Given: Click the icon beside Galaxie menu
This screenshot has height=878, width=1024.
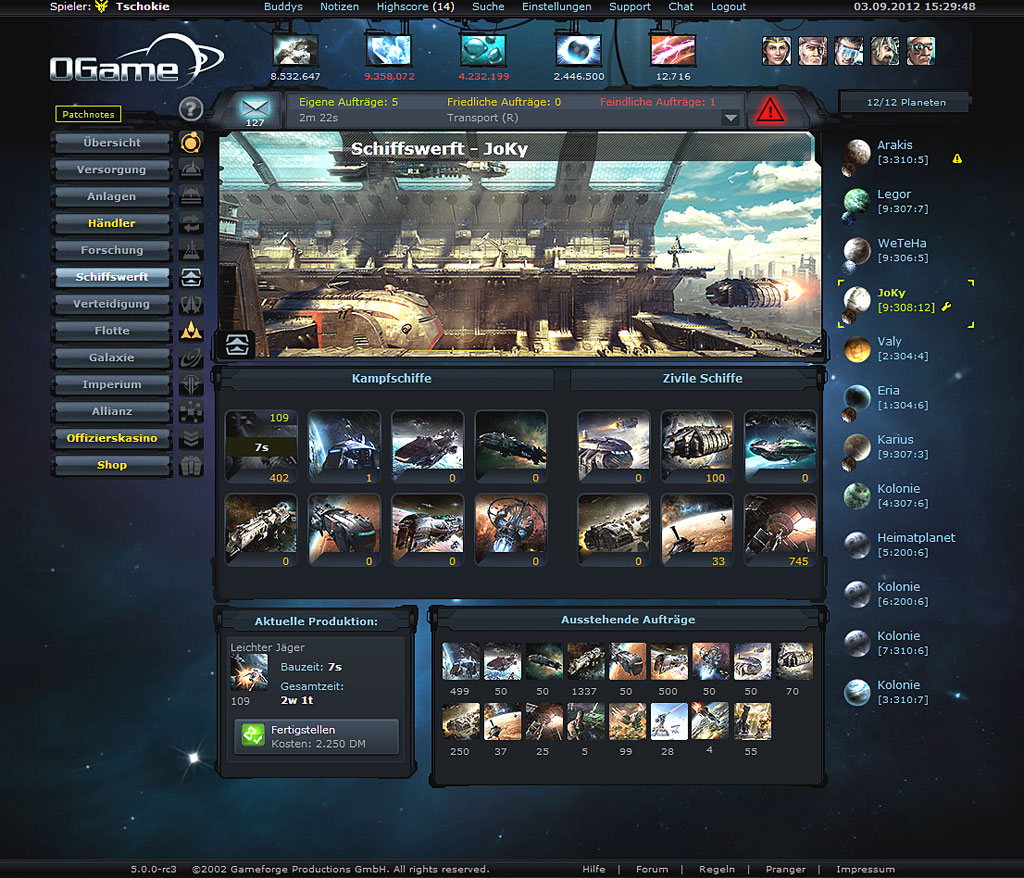Looking at the screenshot, I should (191, 357).
